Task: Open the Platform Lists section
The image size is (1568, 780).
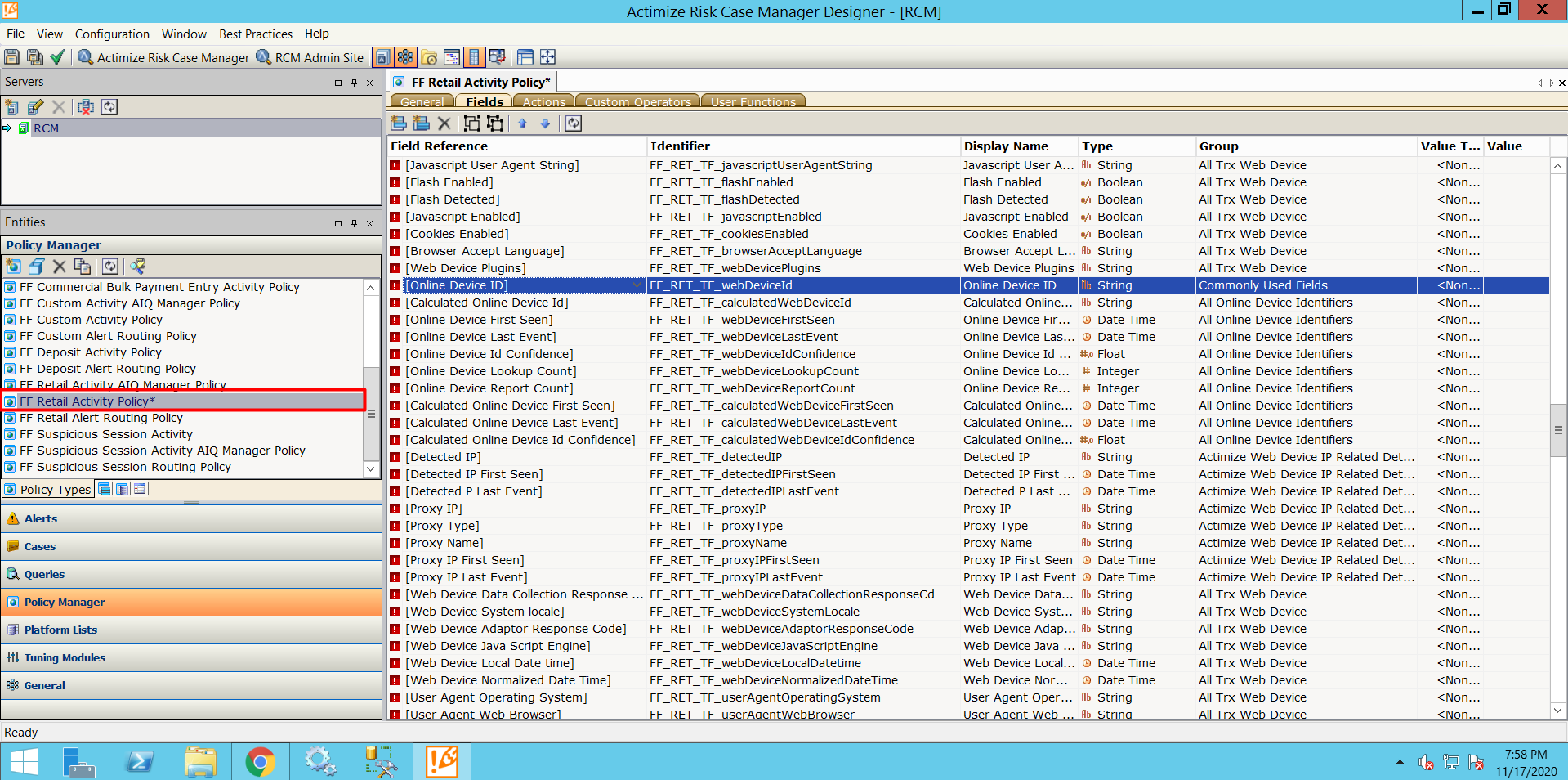Action: click(x=191, y=630)
